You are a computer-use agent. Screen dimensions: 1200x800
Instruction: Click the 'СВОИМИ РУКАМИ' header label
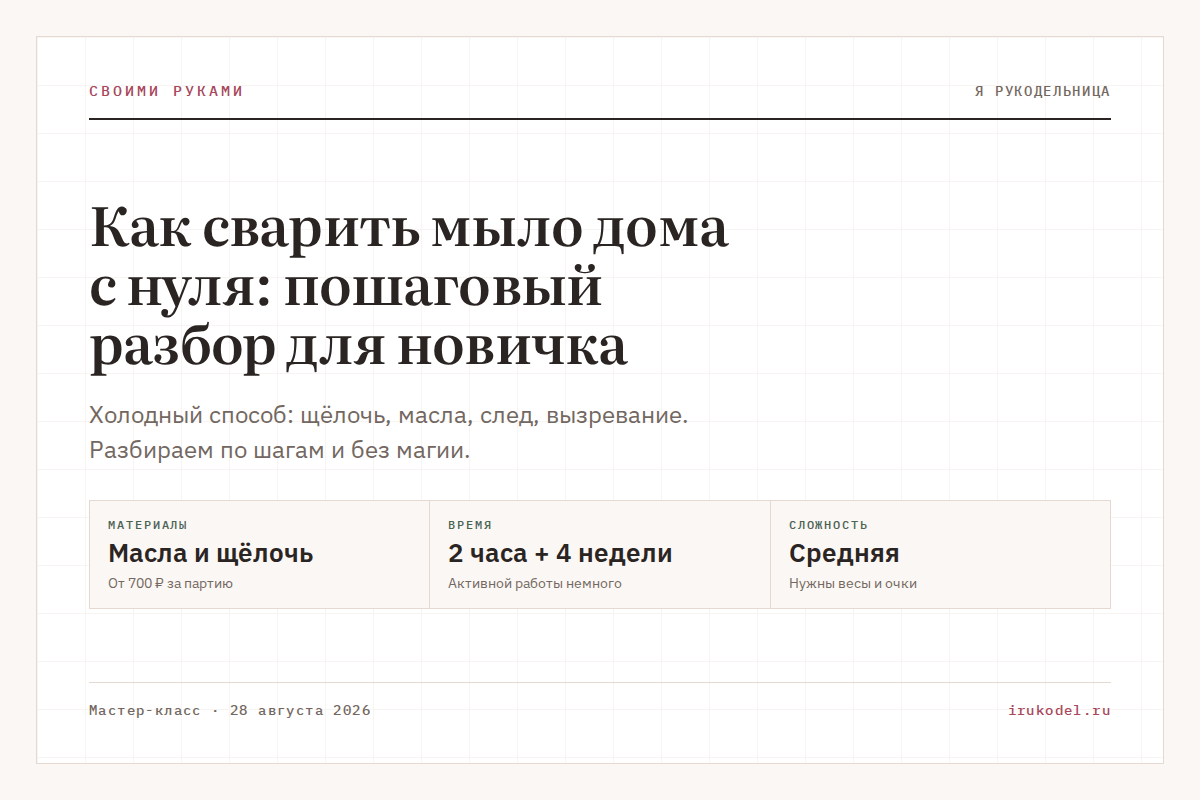tap(166, 91)
